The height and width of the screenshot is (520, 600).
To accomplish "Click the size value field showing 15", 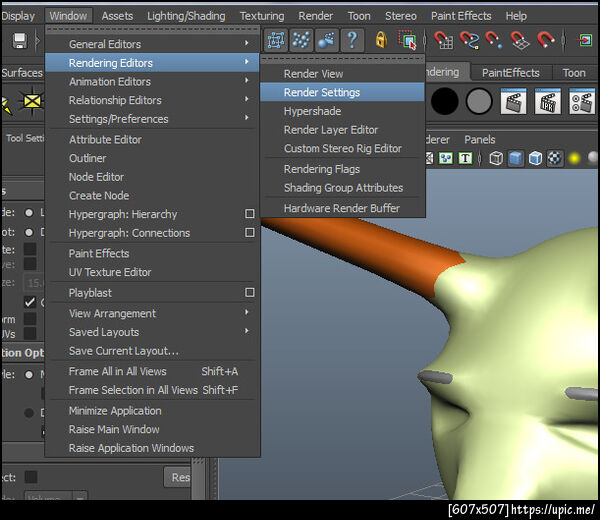I will [34, 283].
